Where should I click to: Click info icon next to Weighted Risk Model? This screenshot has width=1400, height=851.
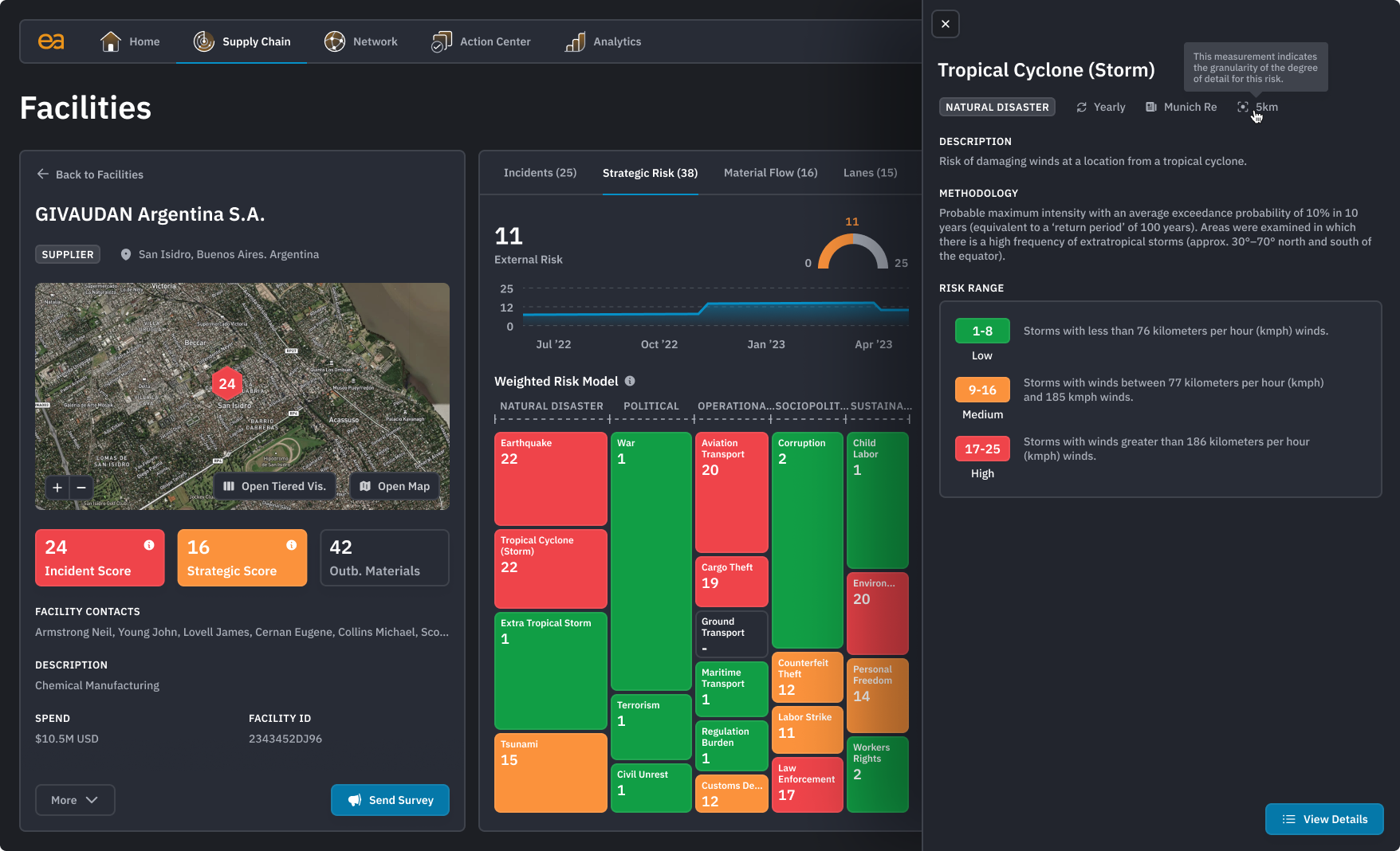630,381
